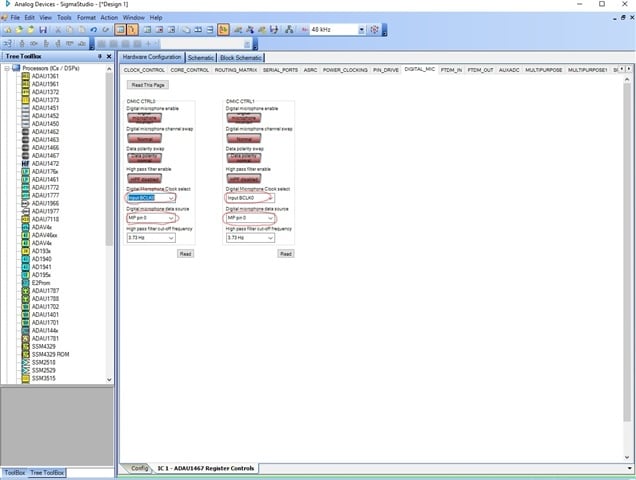This screenshot has height=480, width=636.
Task: Click the Tree ToolBox vertical scrollbar
Action: [109, 158]
